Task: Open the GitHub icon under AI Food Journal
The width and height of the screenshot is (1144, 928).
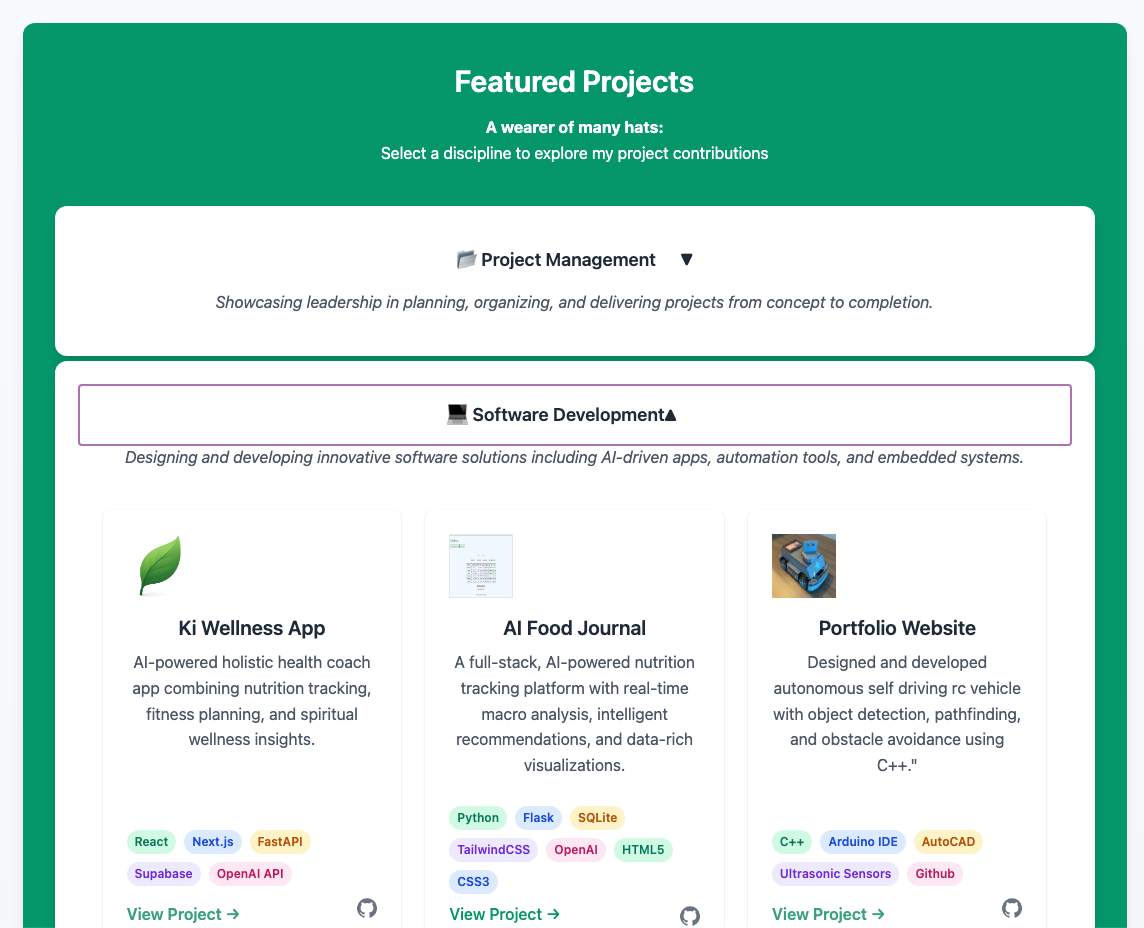Action: (x=690, y=916)
